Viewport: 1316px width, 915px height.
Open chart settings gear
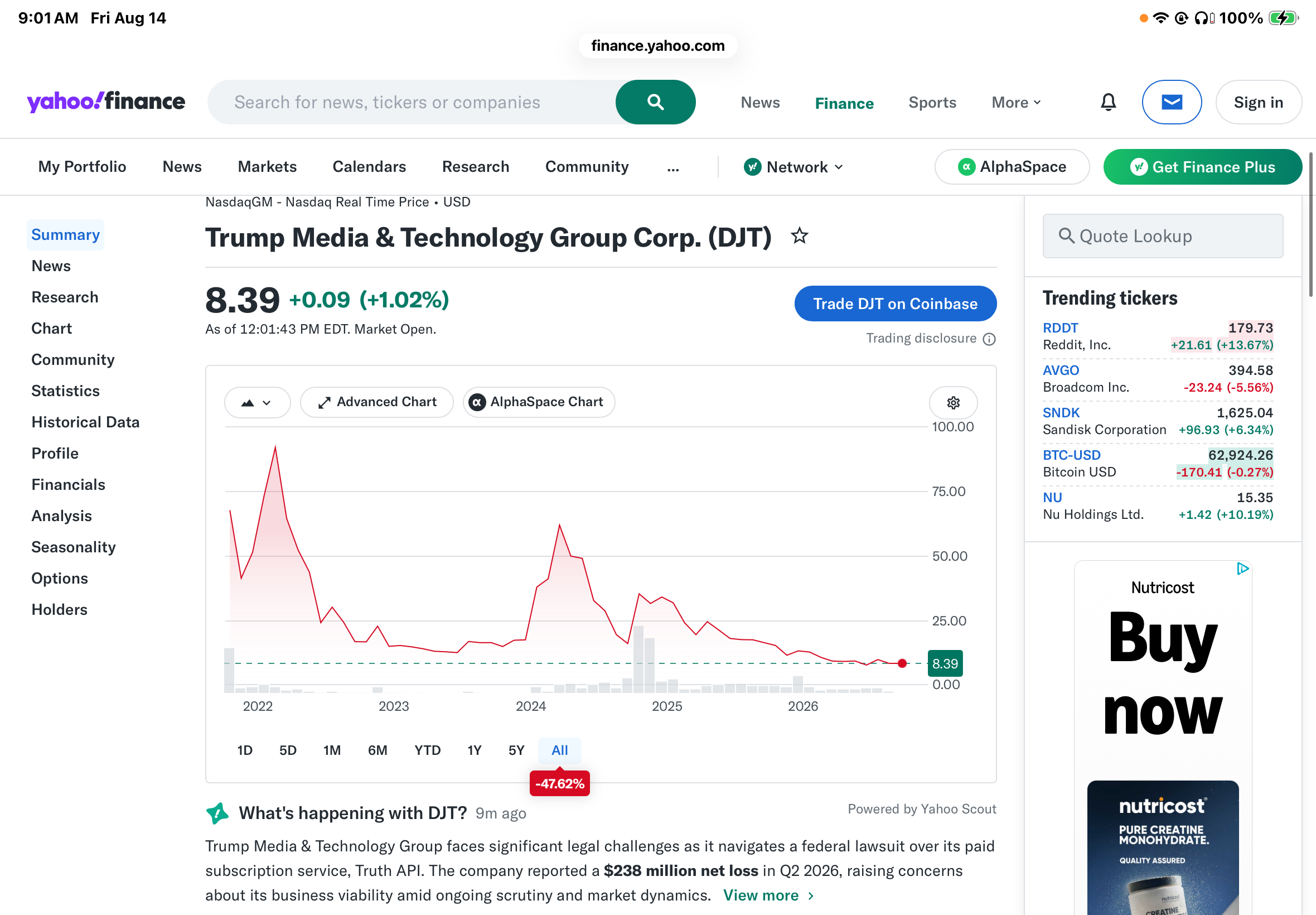953,402
